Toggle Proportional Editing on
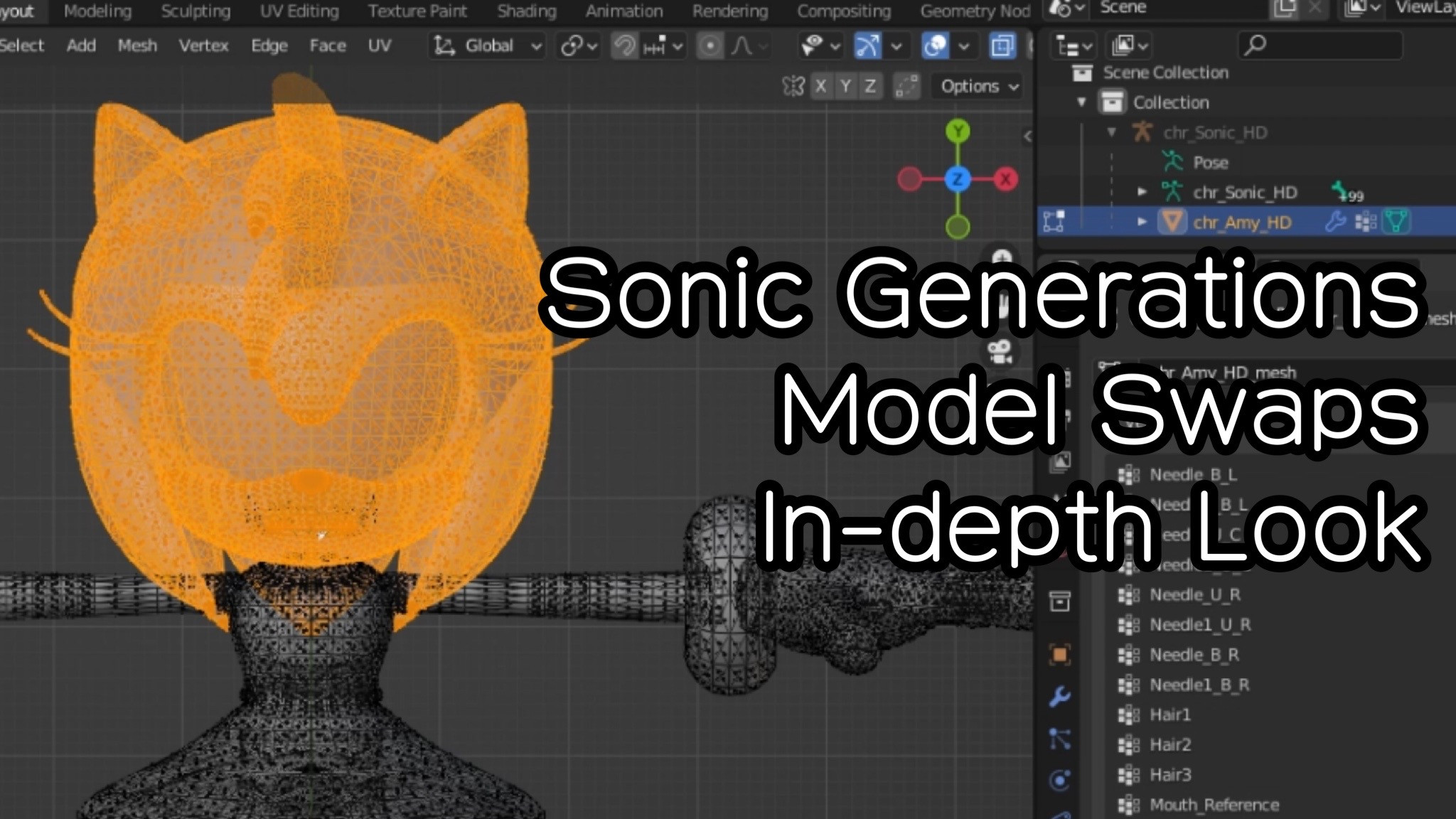Screen dimensions: 1456x819 coord(711,46)
